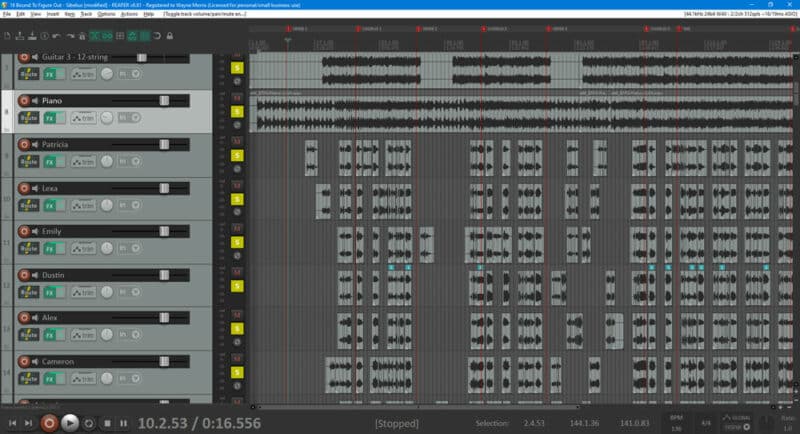Open FX chain on Patricia track
The height and width of the screenshot is (434, 800).
click(x=49, y=162)
